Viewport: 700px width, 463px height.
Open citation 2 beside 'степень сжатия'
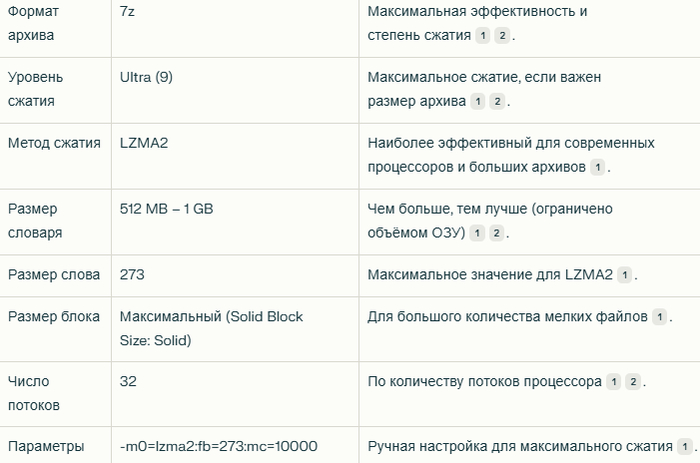tap(502, 35)
